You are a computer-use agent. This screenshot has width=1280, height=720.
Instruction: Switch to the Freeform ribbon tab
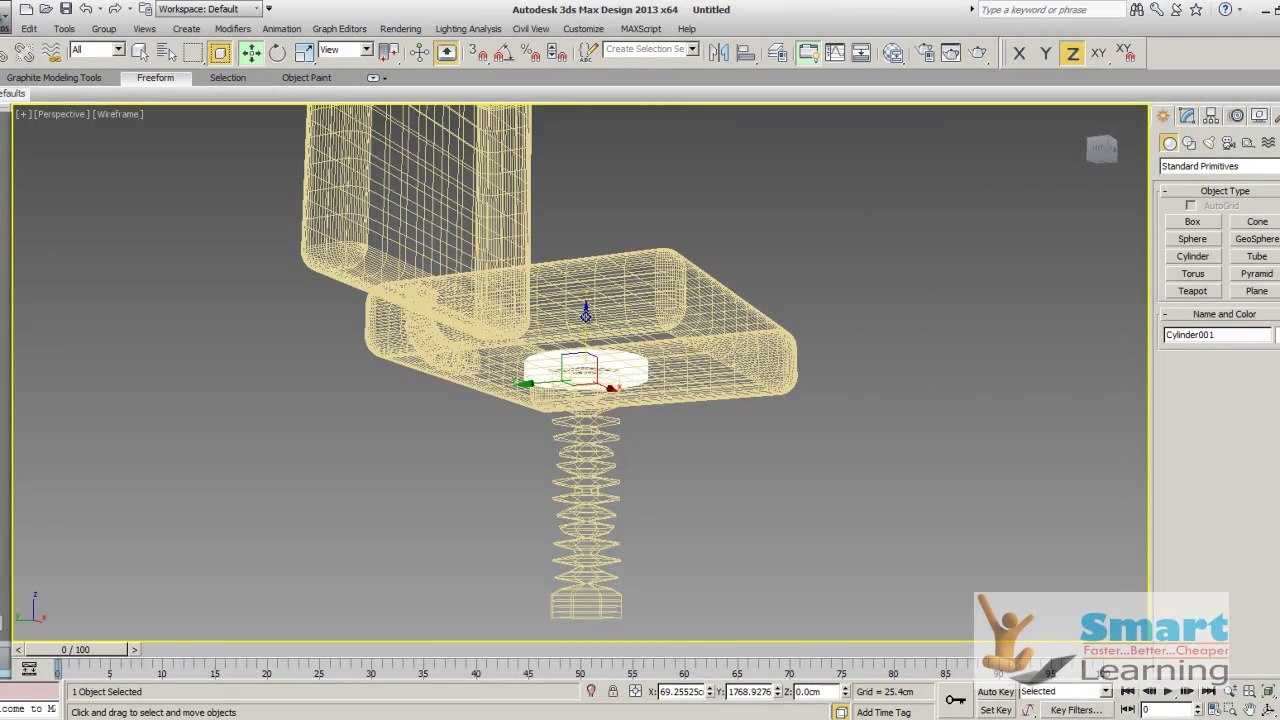pos(155,78)
